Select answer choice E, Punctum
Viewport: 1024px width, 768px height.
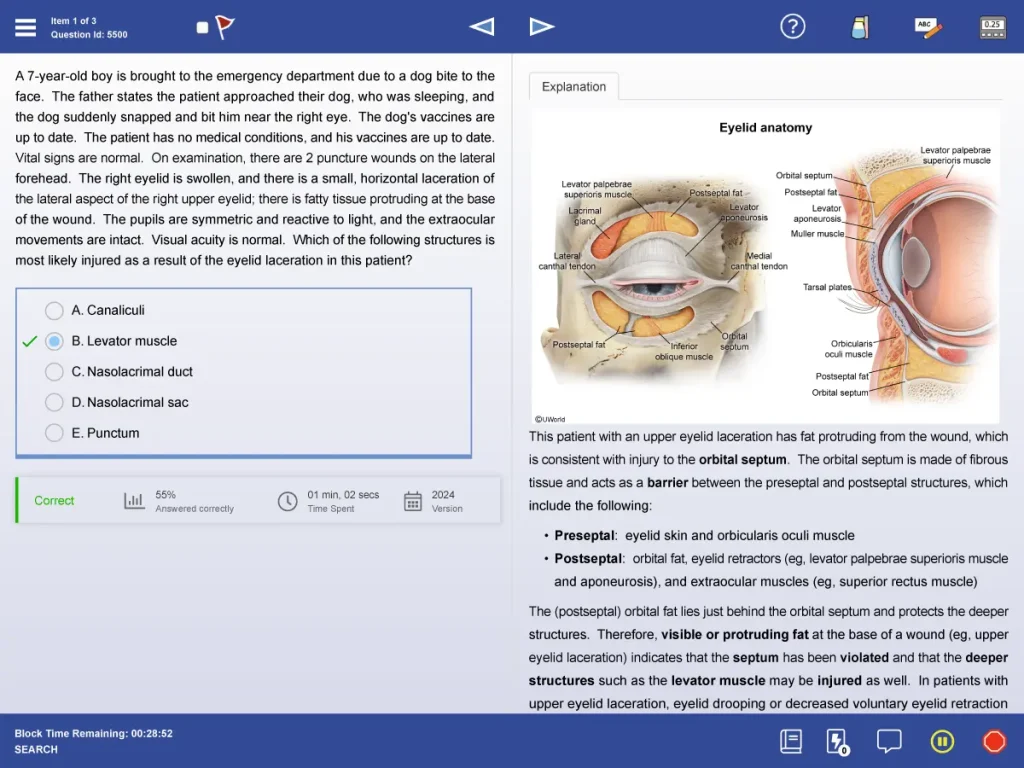[x=54, y=433]
